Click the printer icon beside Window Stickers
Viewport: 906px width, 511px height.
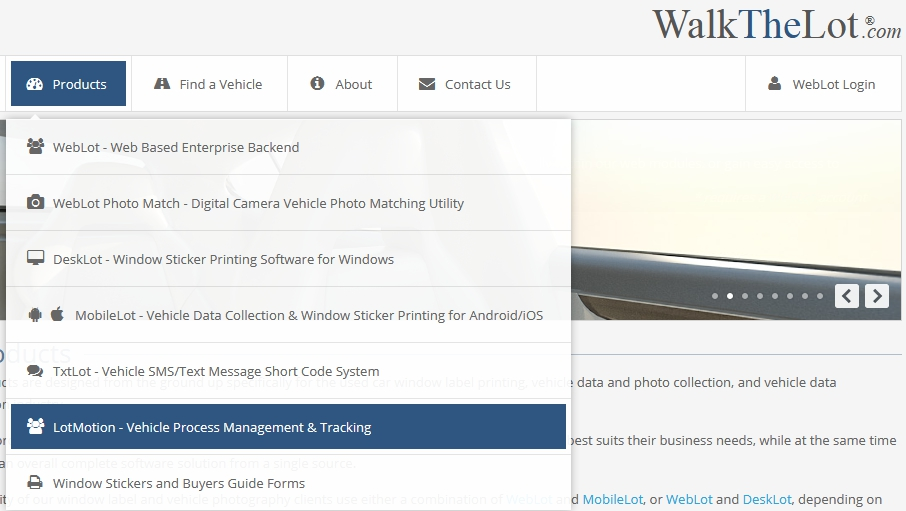click(35, 482)
